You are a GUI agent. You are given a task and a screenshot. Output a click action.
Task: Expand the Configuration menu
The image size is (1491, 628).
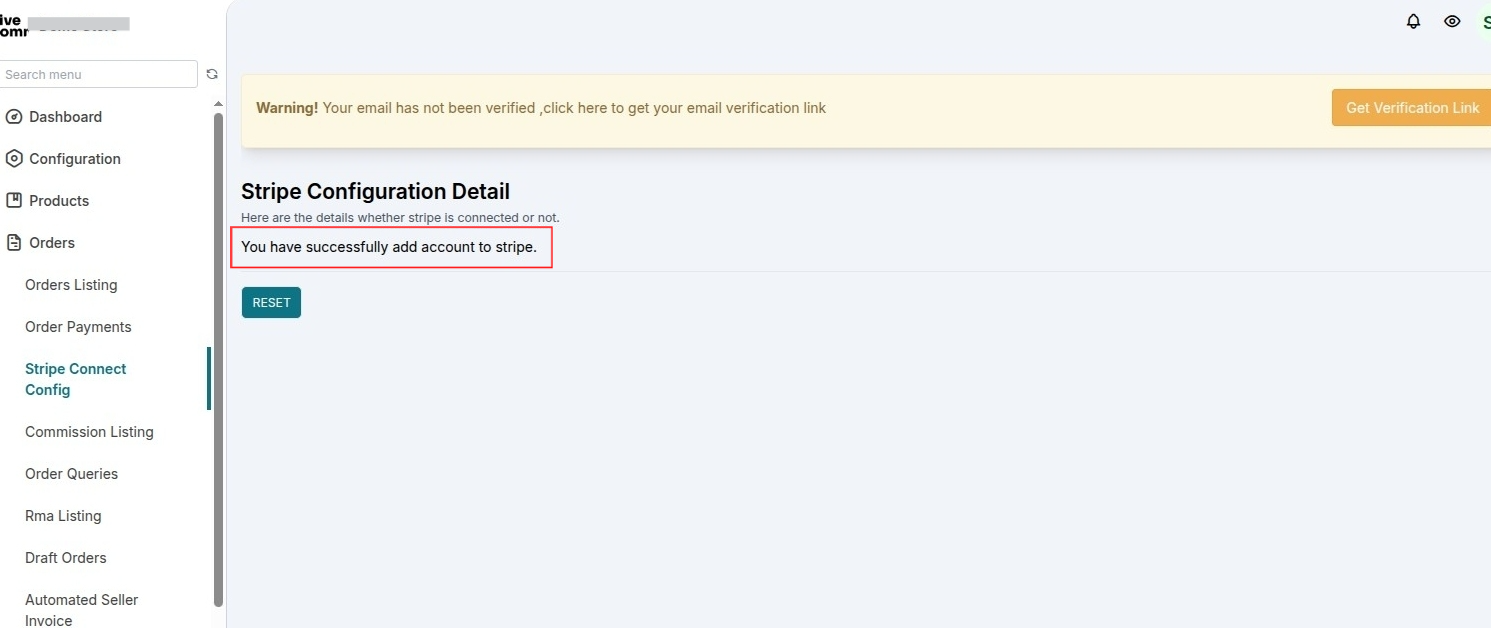tap(75, 159)
